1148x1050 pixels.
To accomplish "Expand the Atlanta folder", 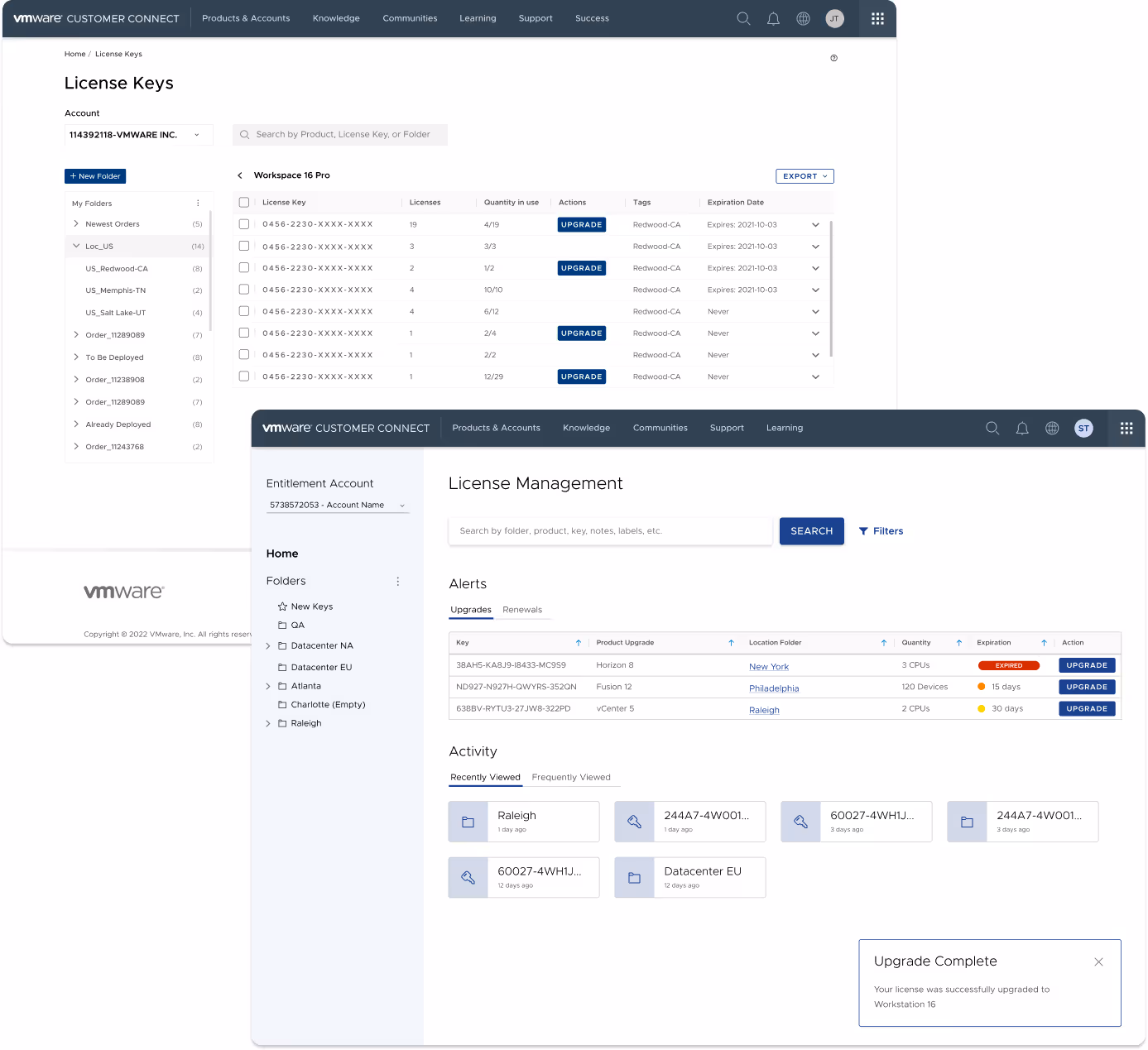I will point(268,686).
